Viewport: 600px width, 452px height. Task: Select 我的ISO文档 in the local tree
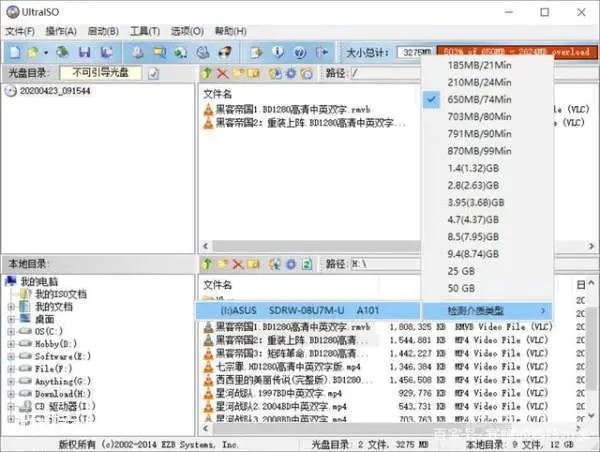coord(61,294)
